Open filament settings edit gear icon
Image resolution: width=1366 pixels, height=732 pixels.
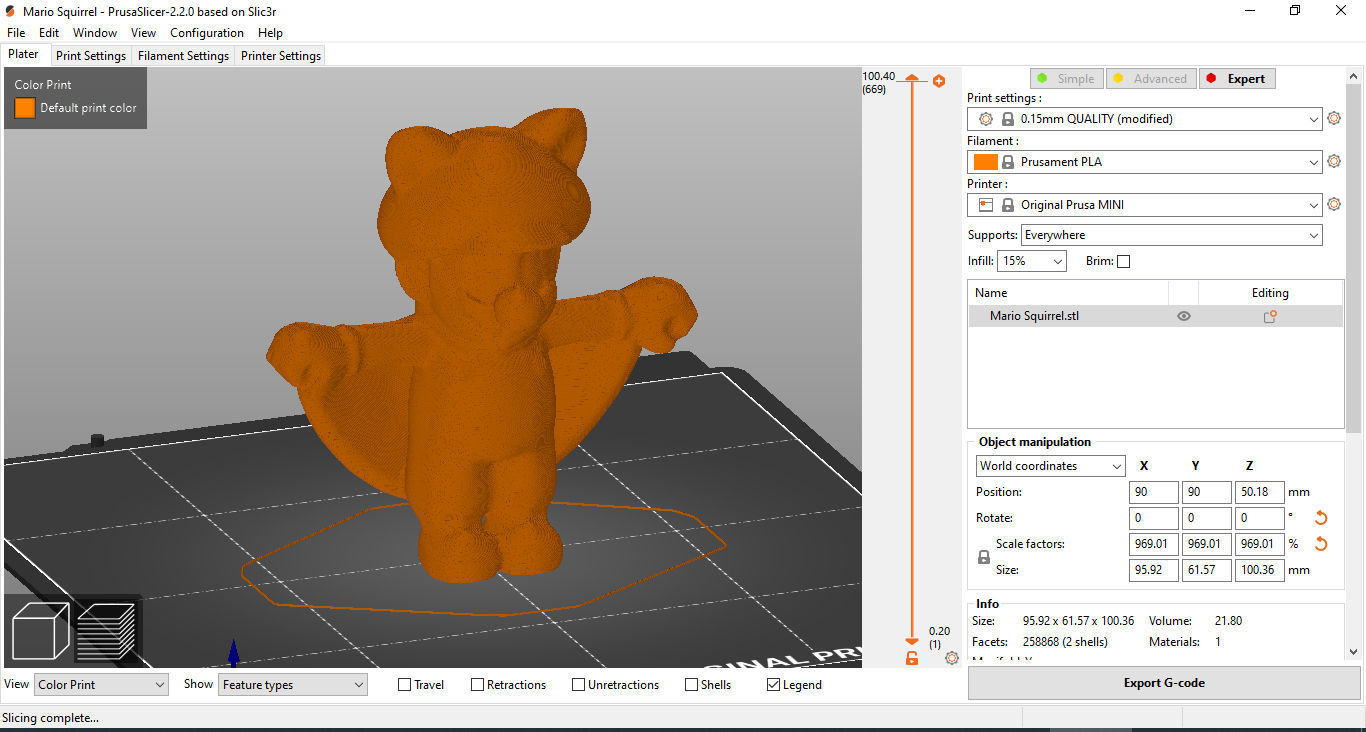(1334, 161)
